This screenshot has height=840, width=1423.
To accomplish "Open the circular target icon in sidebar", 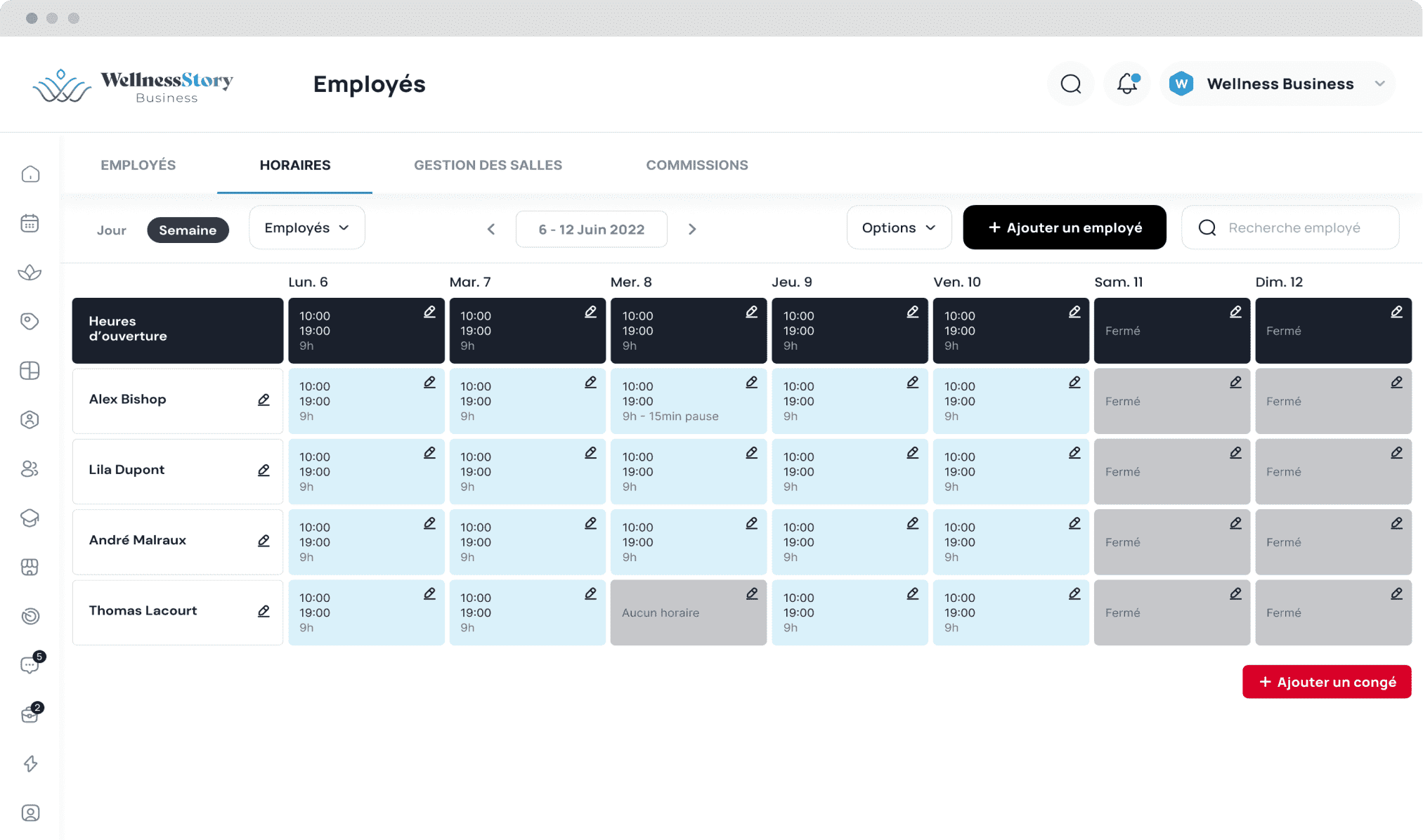I will point(30,617).
